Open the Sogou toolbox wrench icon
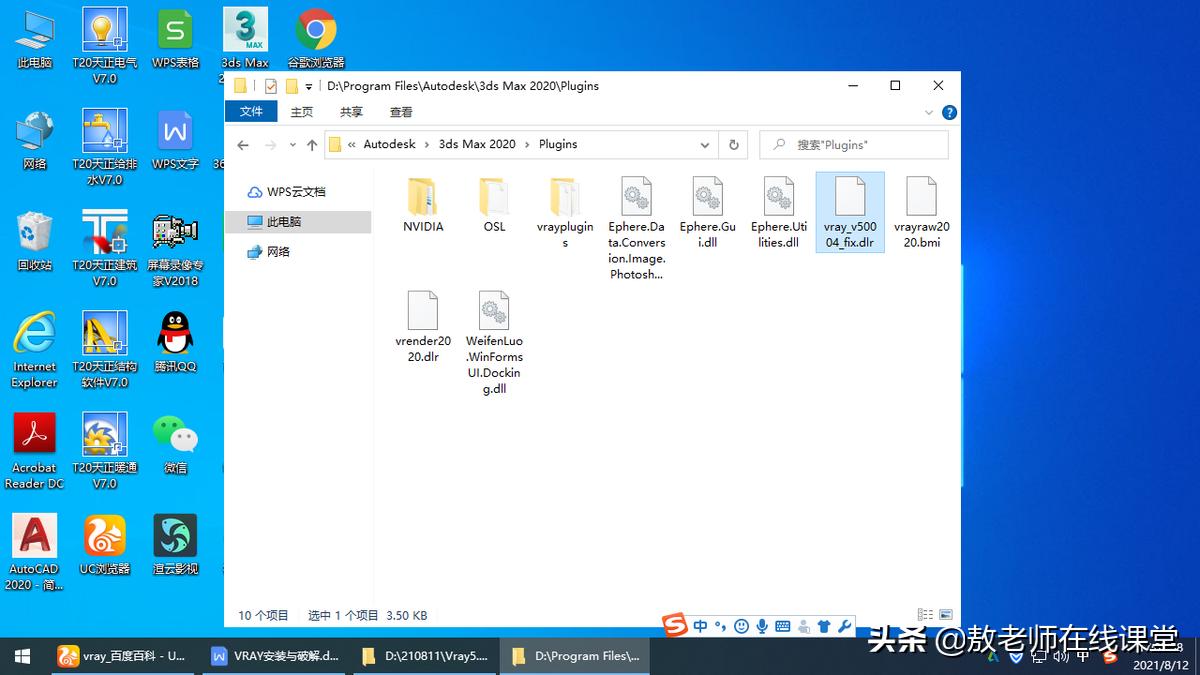Screen dimensions: 1200x675 (x=844, y=626)
